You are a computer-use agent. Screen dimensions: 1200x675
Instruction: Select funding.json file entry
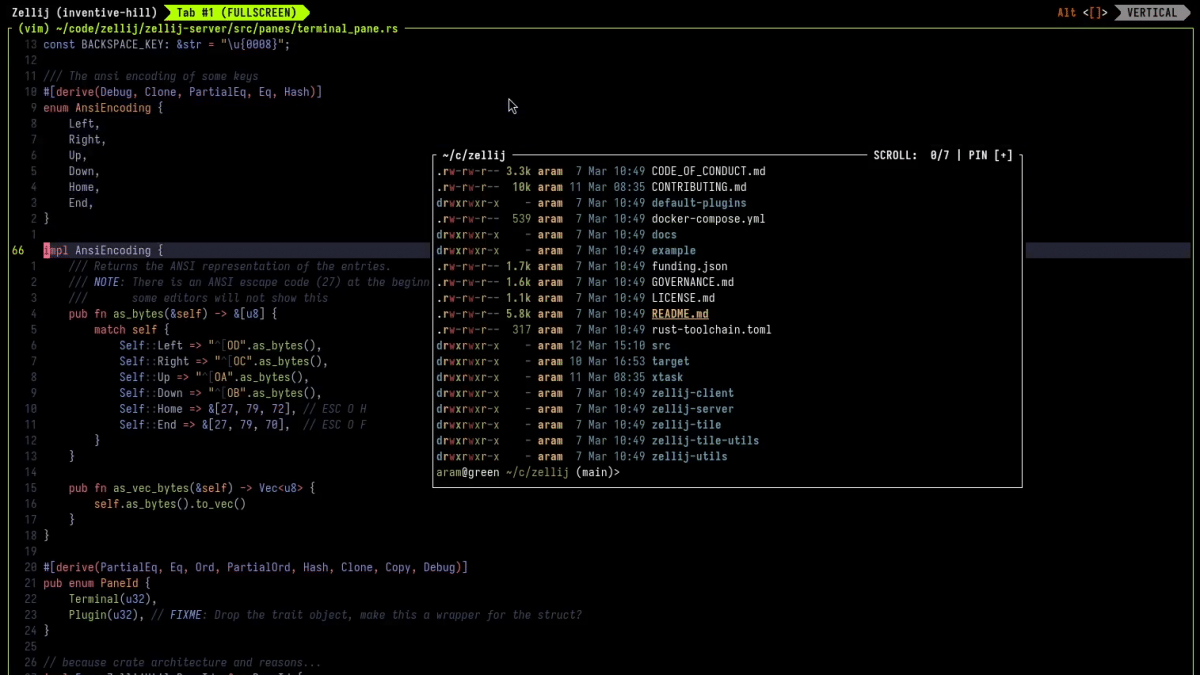tap(689, 266)
